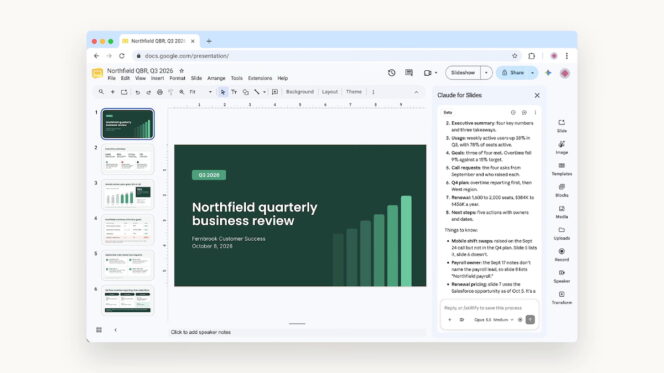This screenshot has width=664, height=373.
Task: Open the File menu
Action: (x=111, y=78)
